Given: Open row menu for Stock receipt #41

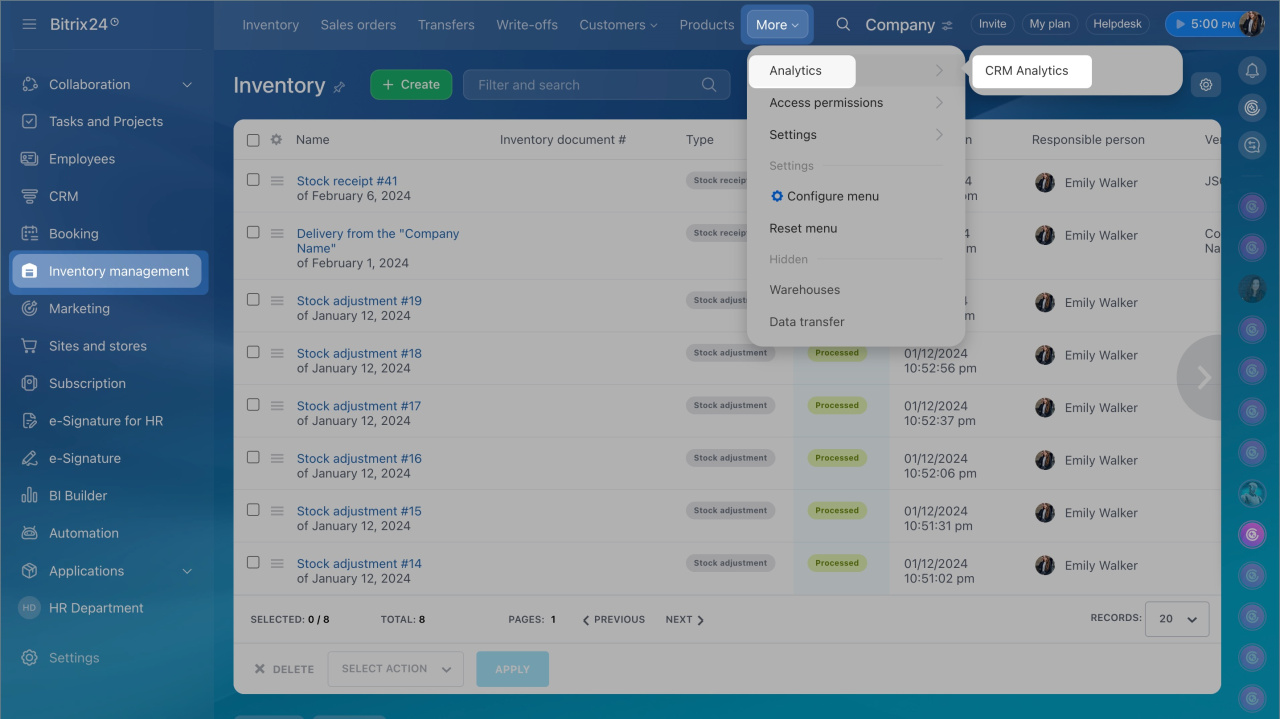Looking at the screenshot, I should click(x=277, y=181).
